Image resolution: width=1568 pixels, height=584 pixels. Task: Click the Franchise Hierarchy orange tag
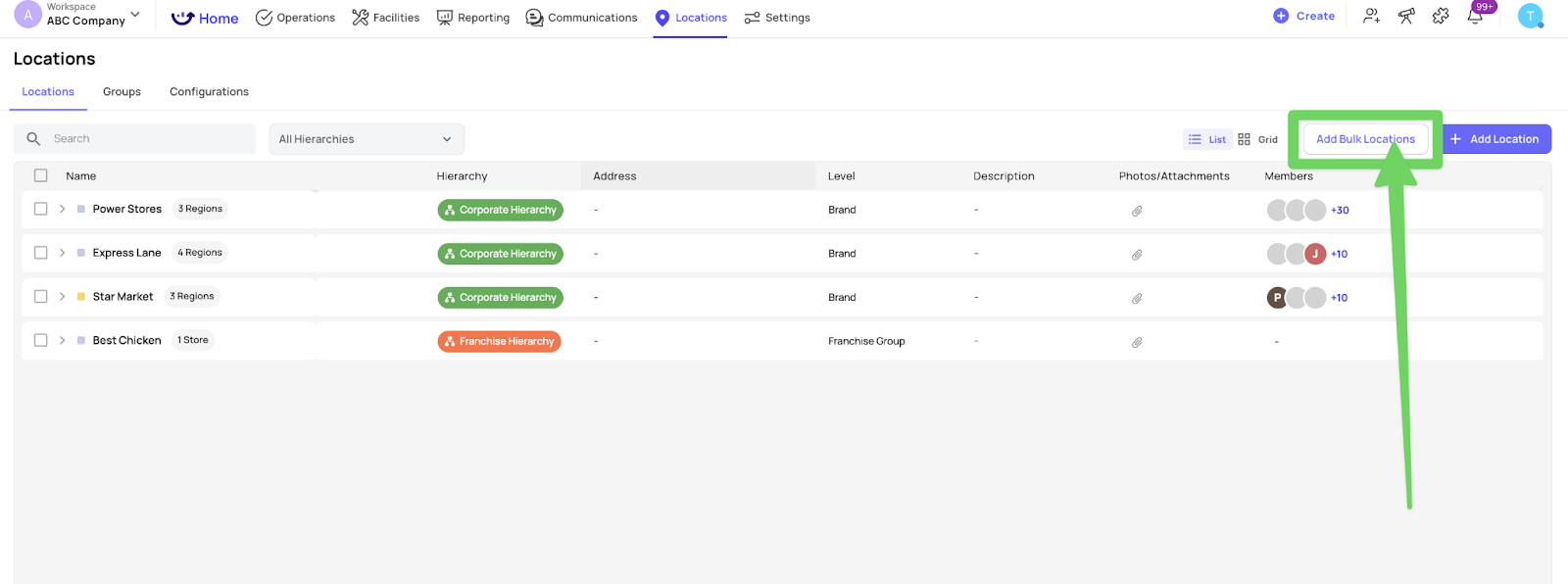pos(499,341)
